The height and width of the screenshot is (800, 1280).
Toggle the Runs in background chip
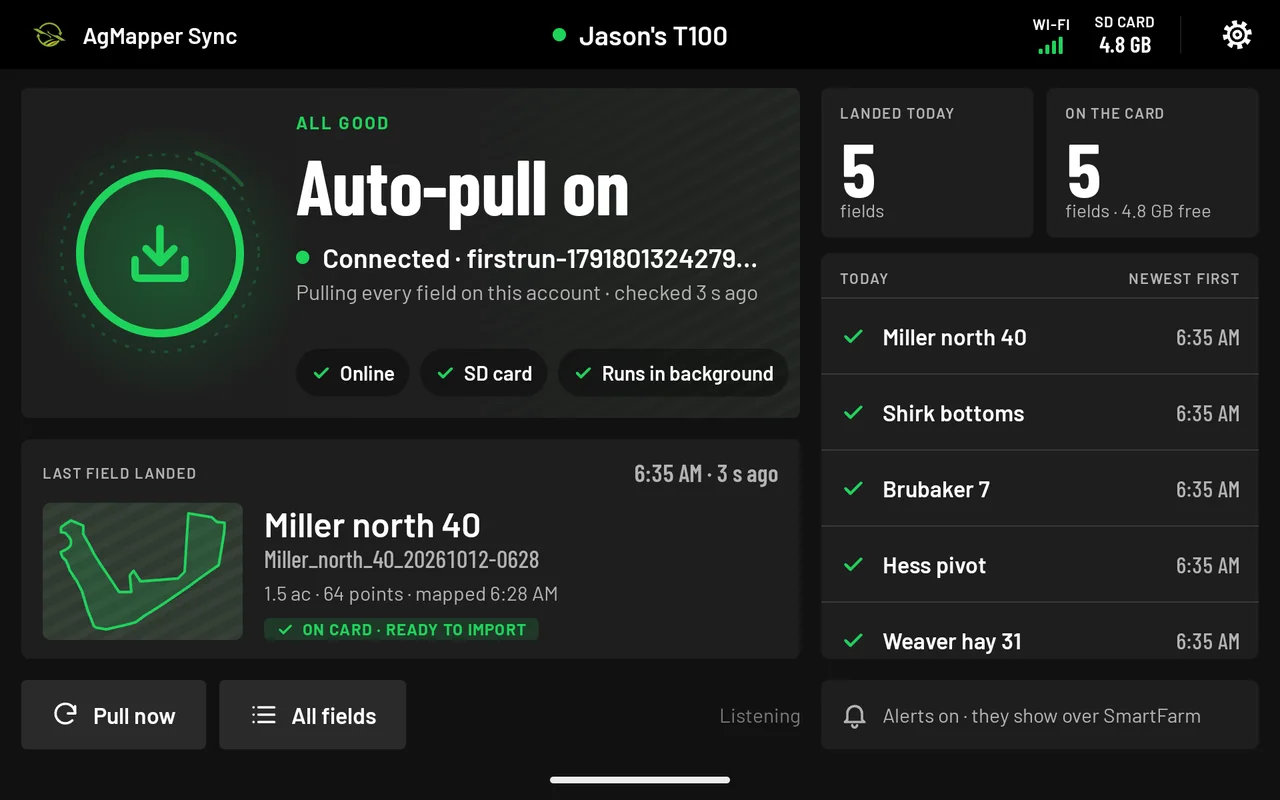673,373
